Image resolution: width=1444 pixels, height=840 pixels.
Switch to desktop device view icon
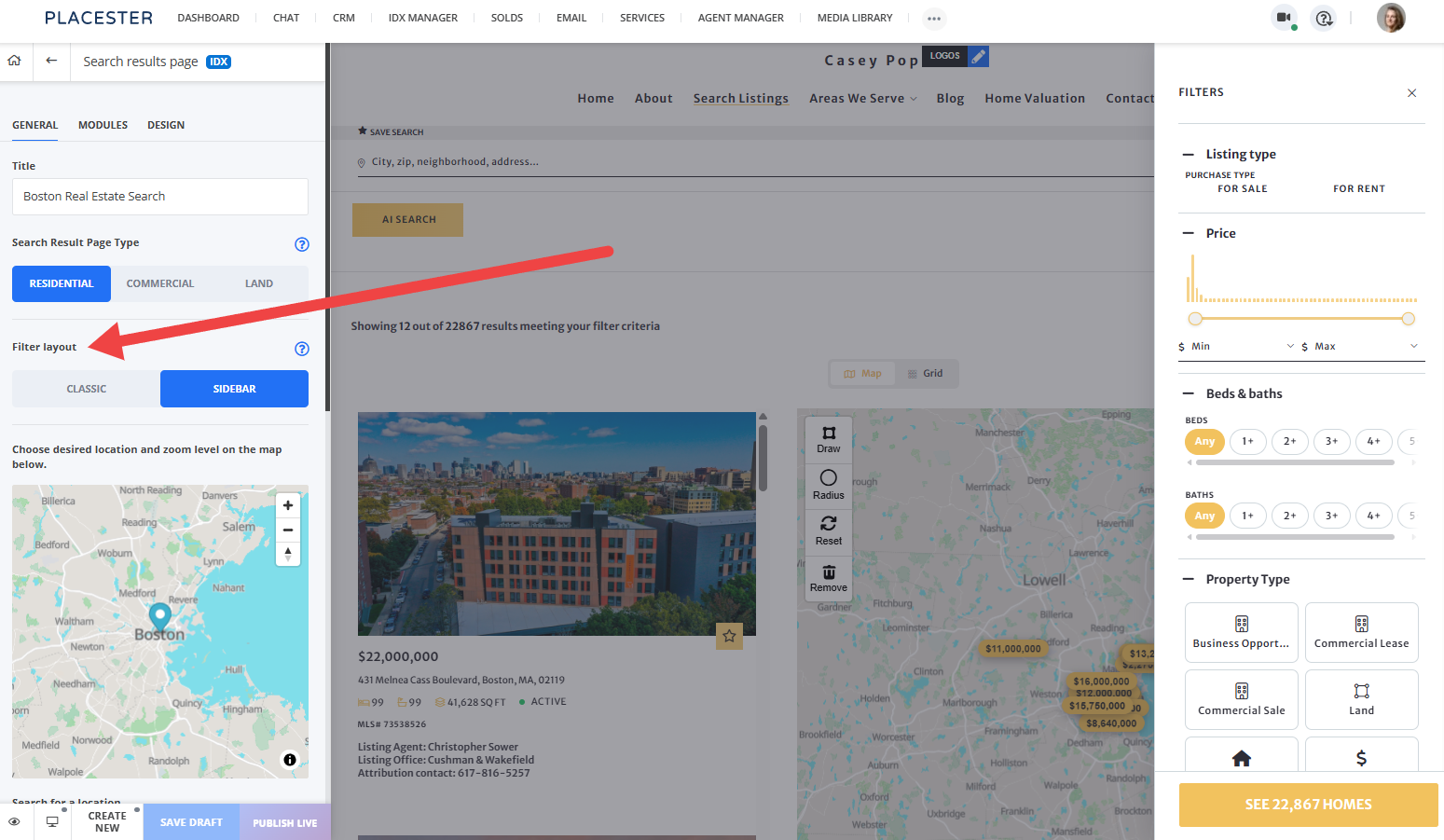[52, 821]
